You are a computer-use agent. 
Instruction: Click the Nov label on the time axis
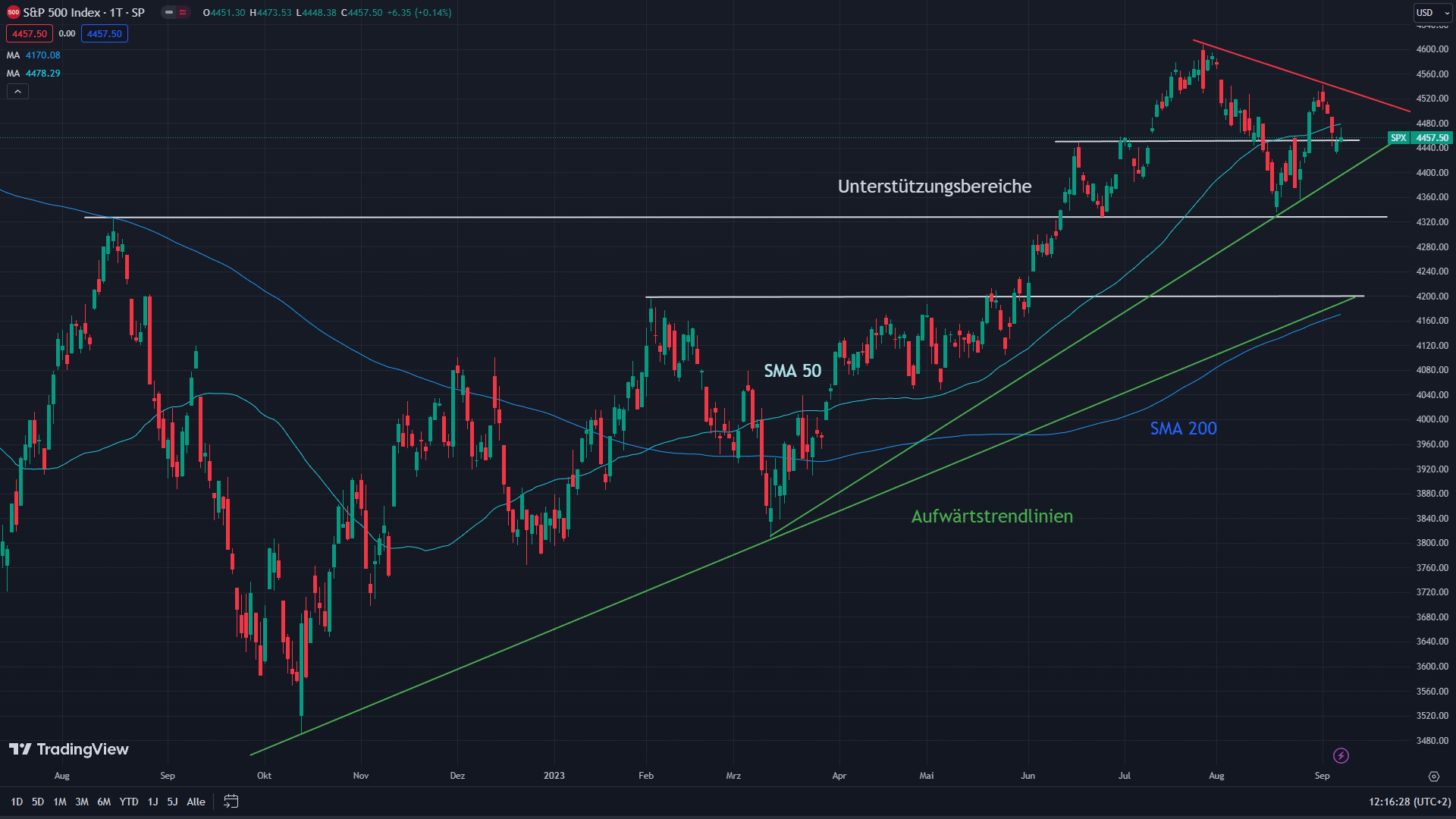tap(361, 776)
